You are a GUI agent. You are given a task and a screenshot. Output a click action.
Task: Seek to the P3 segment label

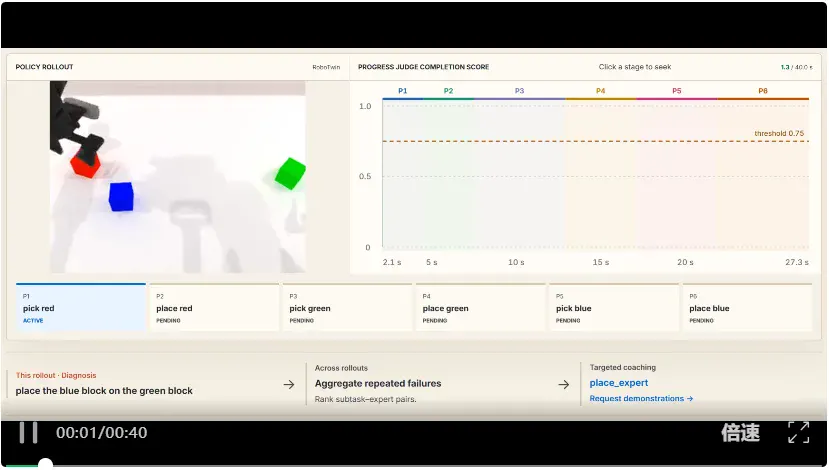pos(519,91)
